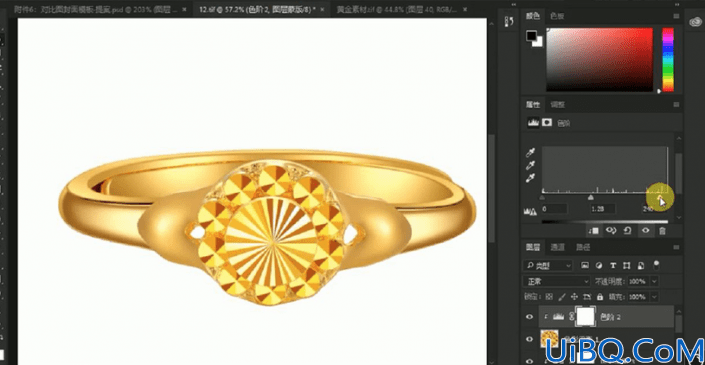Toggle the layer filter on/off switch

656,264
